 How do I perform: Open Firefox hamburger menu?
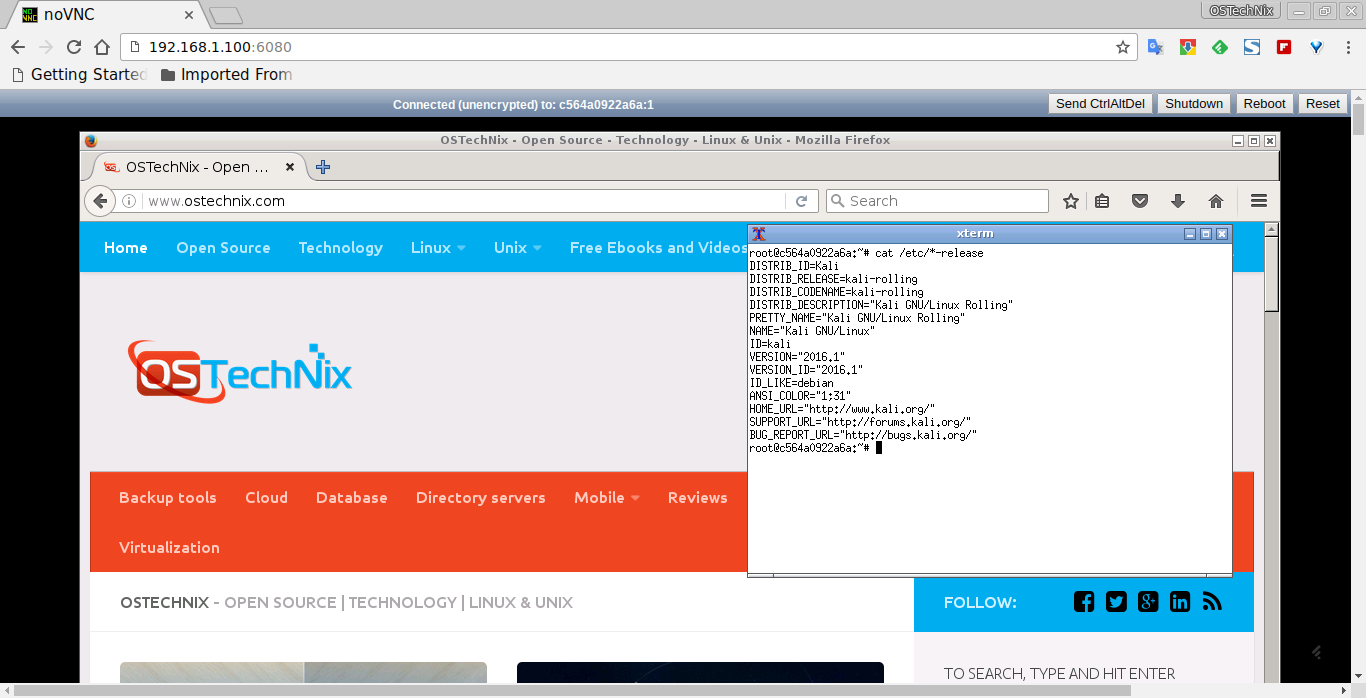point(1258,201)
